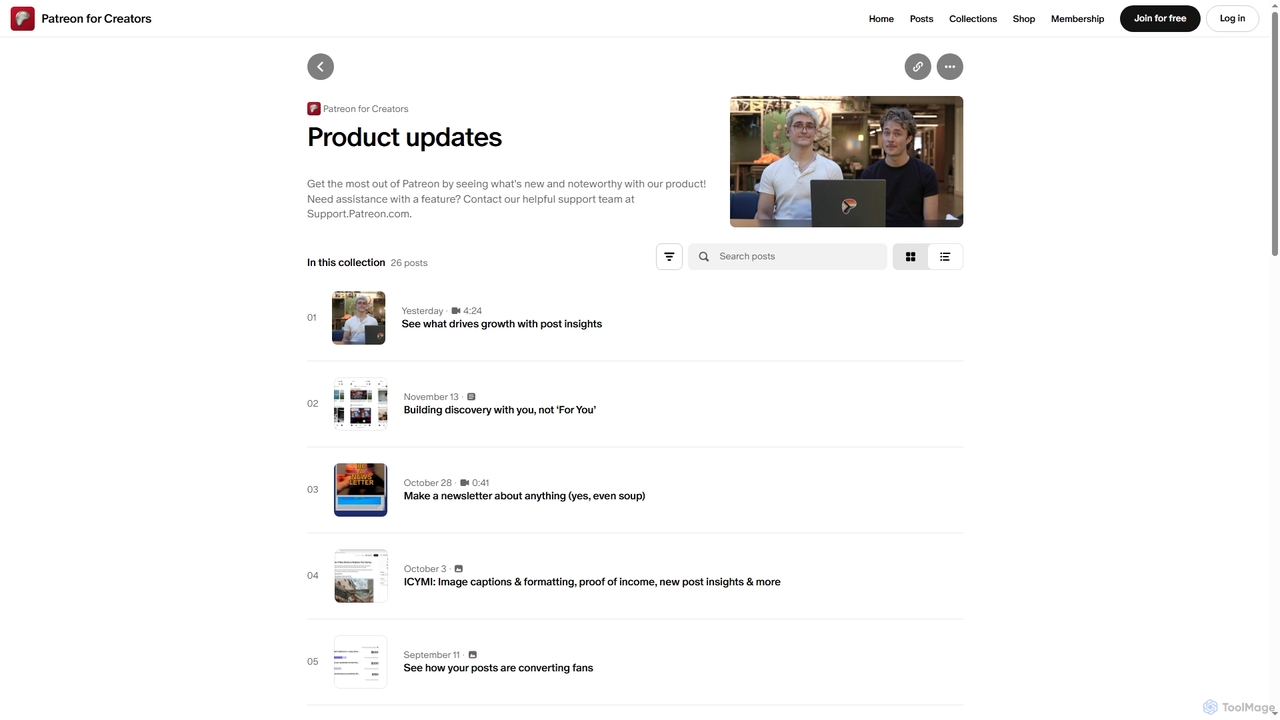Click the Patreon logo in header
This screenshot has width=1280, height=720.
[22, 18]
